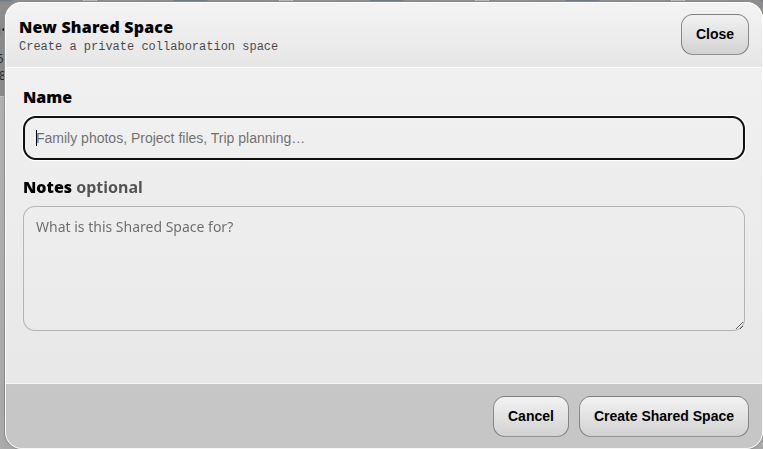Select the "Family photos, Project files" placeholder box
763x449 pixels.
coord(383,138)
